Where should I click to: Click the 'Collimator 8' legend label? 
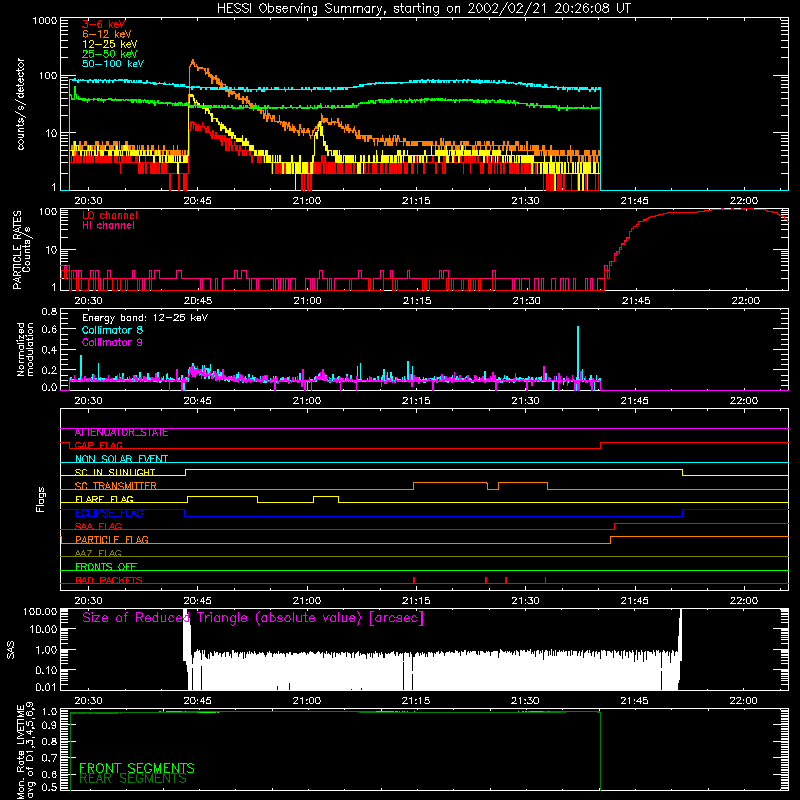click(112, 330)
